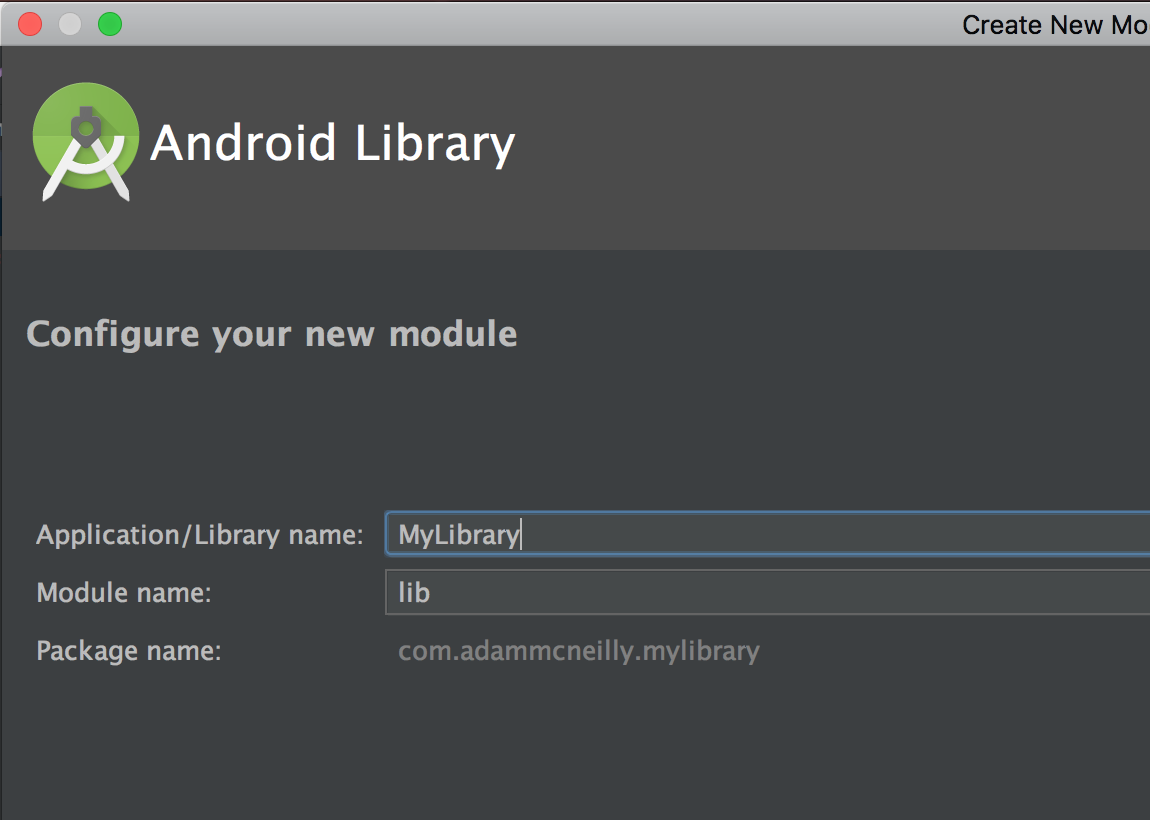This screenshot has height=820, width=1150.
Task: Select the com.adammcneilly.mylibrary package name text
Action: (x=578, y=651)
